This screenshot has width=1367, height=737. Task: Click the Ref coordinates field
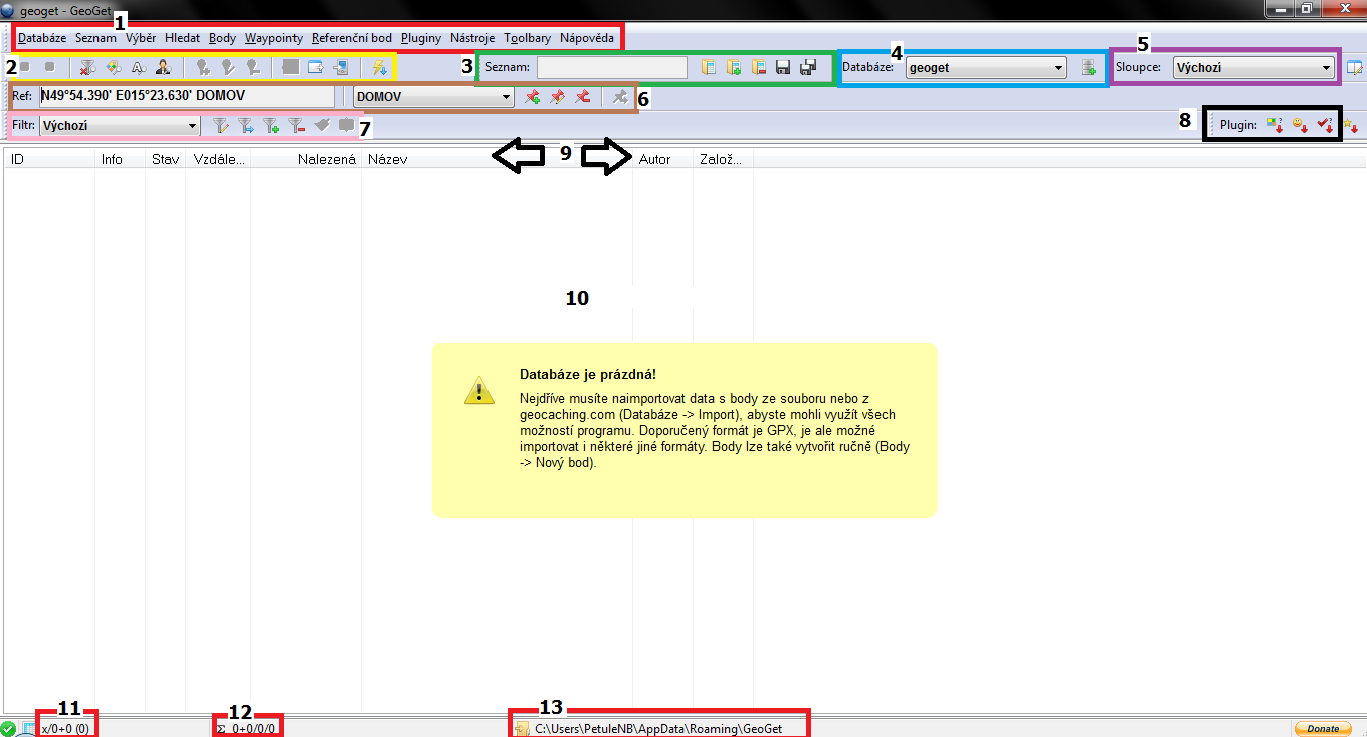[186, 96]
